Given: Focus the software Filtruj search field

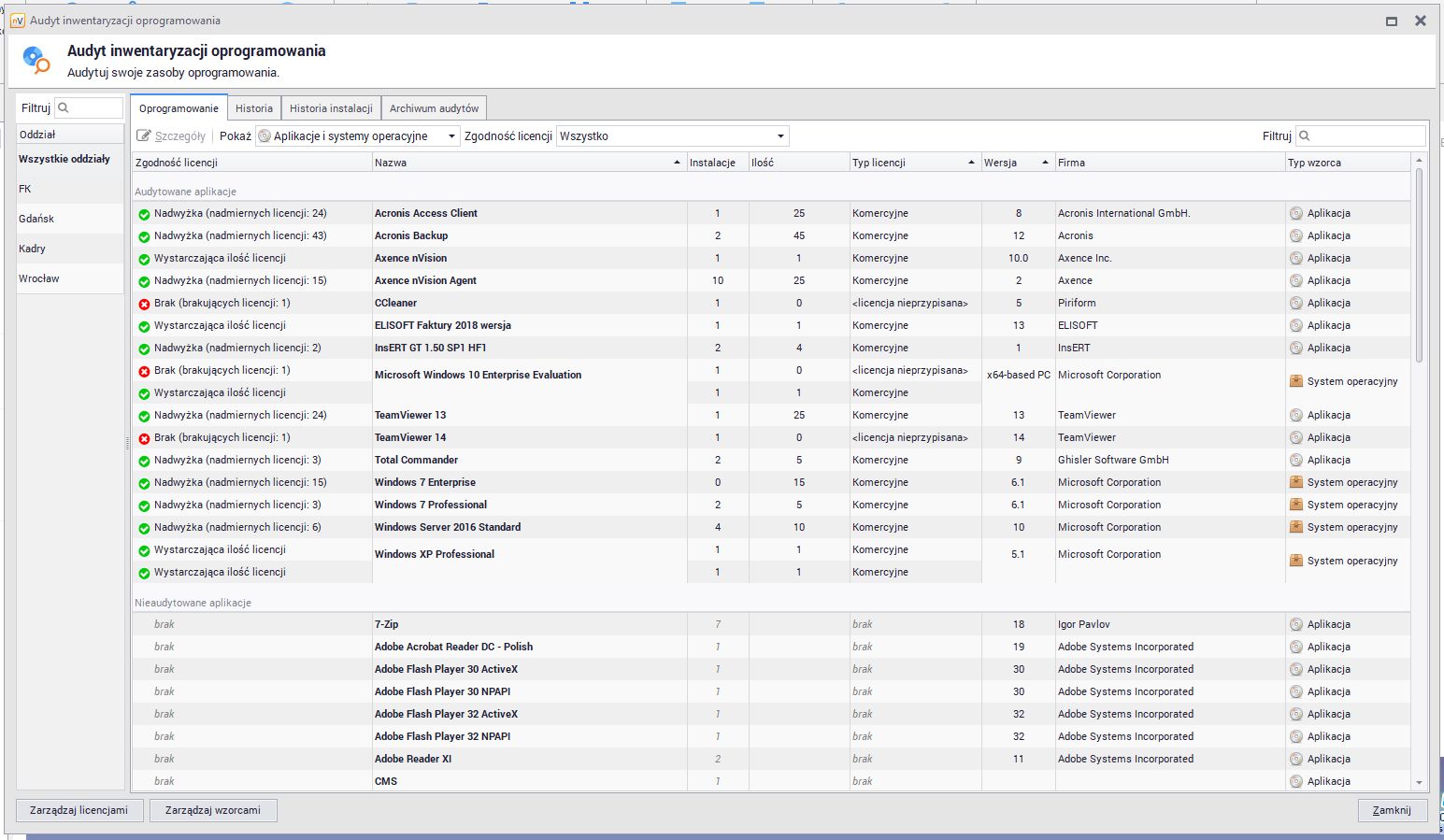Looking at the screenshot, I should point(1361,136).
